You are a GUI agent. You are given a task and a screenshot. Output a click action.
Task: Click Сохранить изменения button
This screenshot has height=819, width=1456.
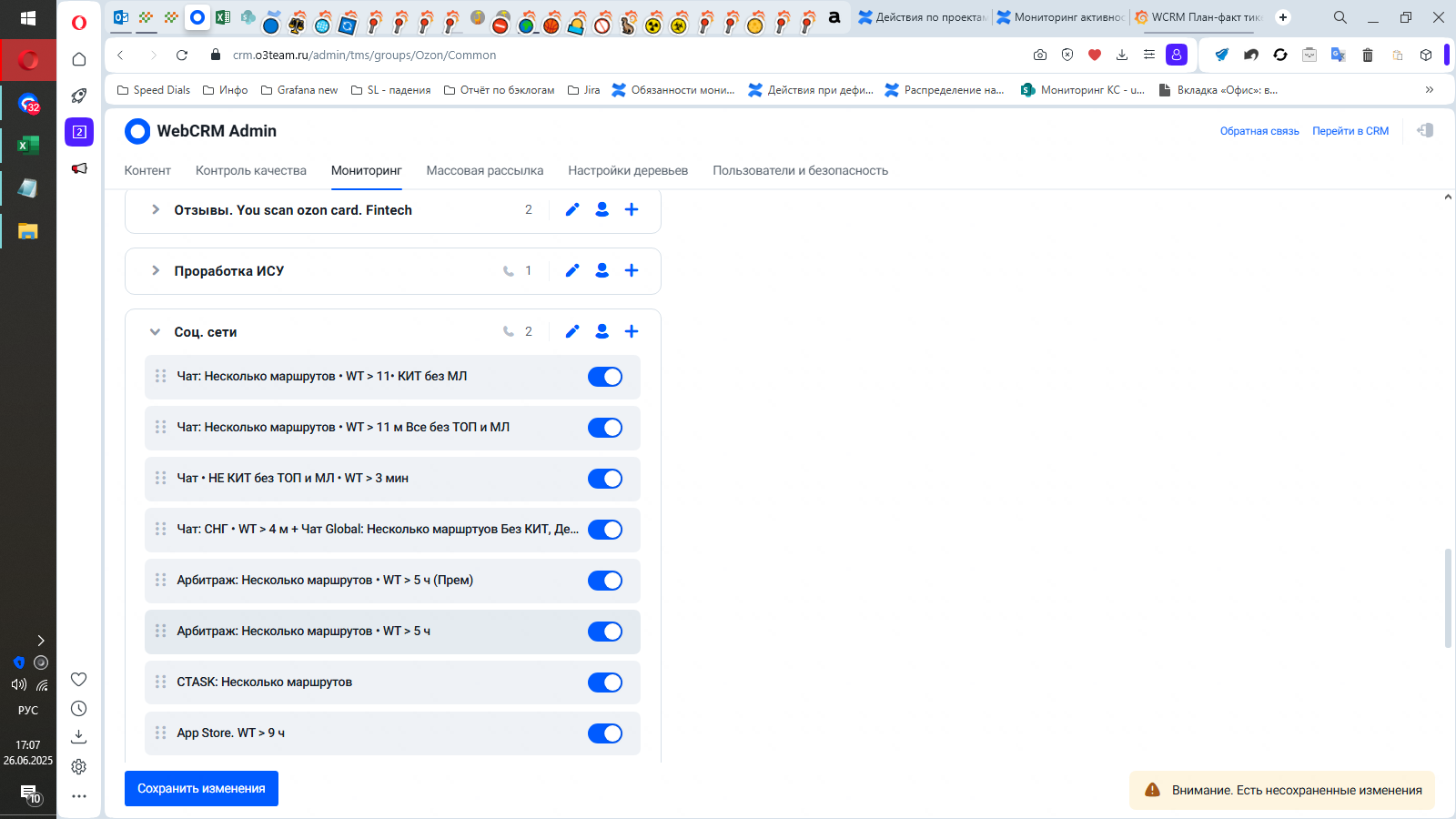[x=201, y=789]
